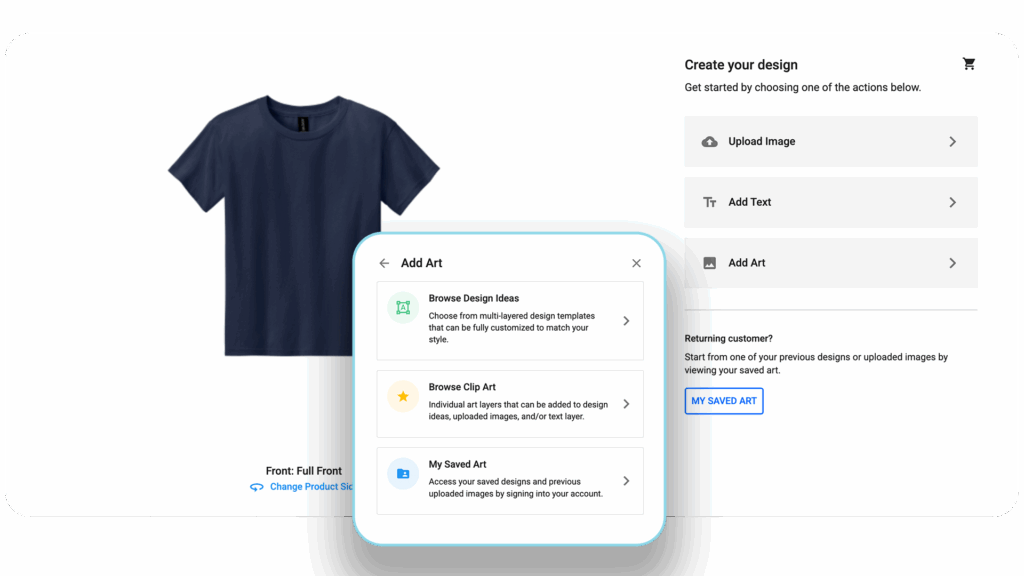The height and width of the screenshot is (576, 1024).
Task: Go back using the Add Art arrow
Action: (384, 263)
